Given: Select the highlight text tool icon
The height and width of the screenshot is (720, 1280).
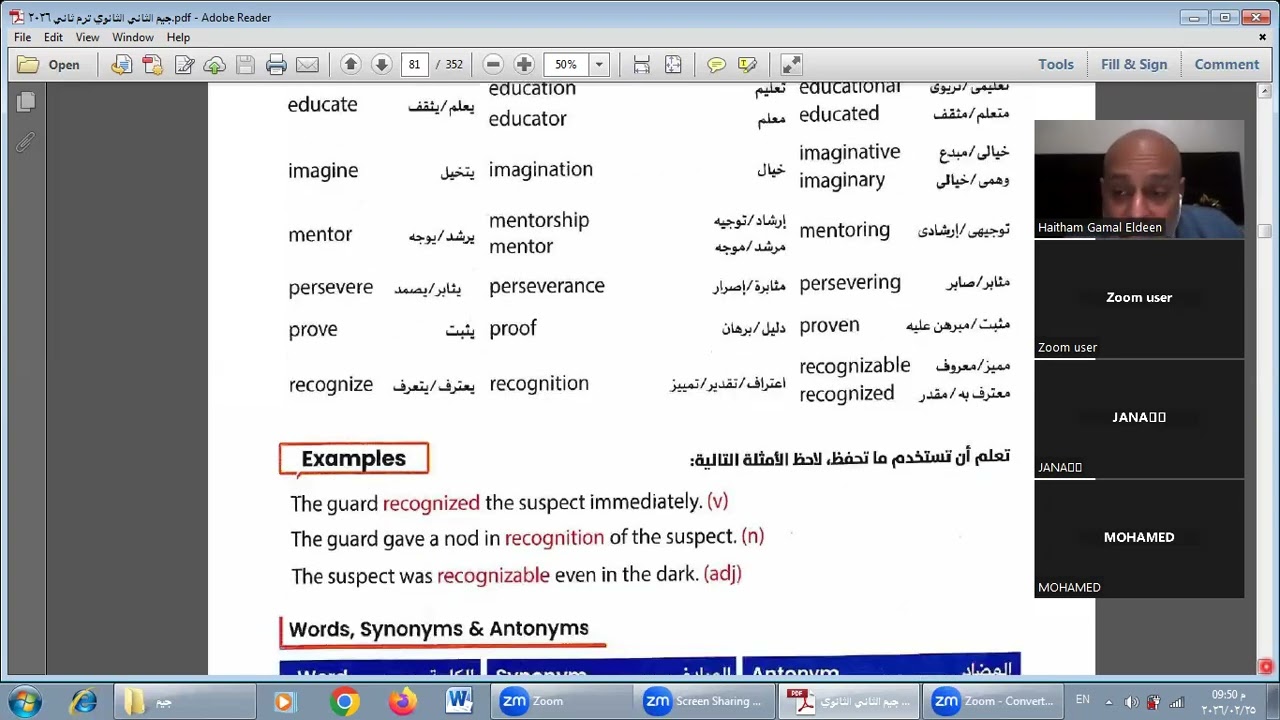Looking at the screenshot, I should click(x=747, y=65).
